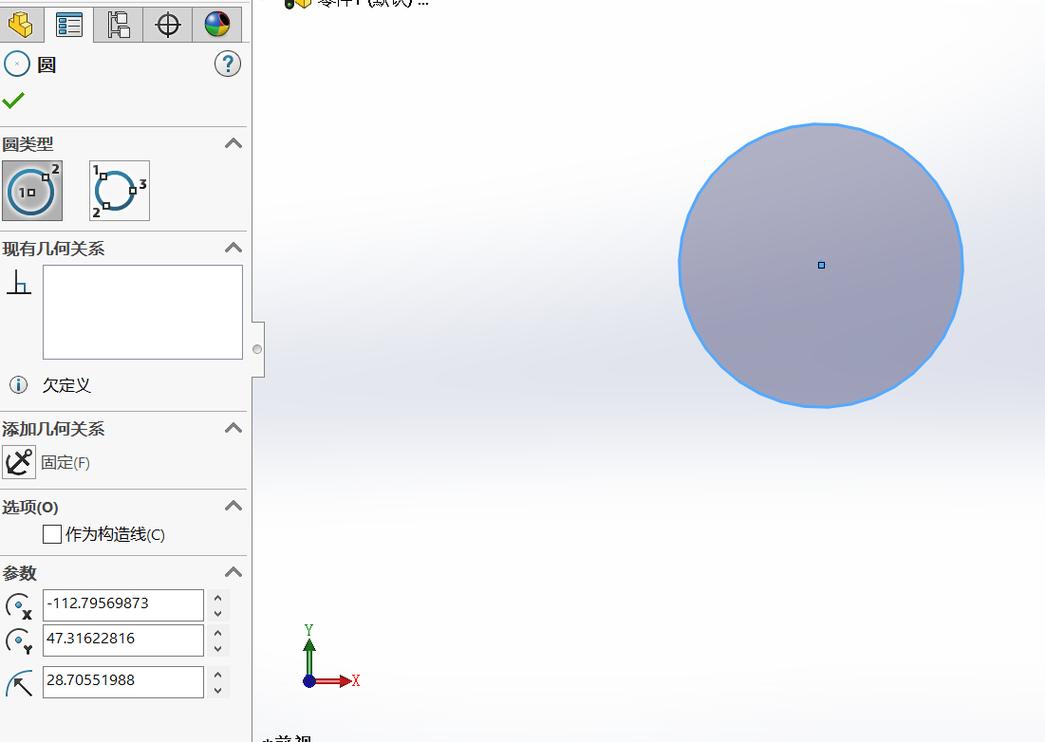Click the X center coordinate field
Image resolution: width=1045 pixels, height=742 pixels.
pos(122,604)
